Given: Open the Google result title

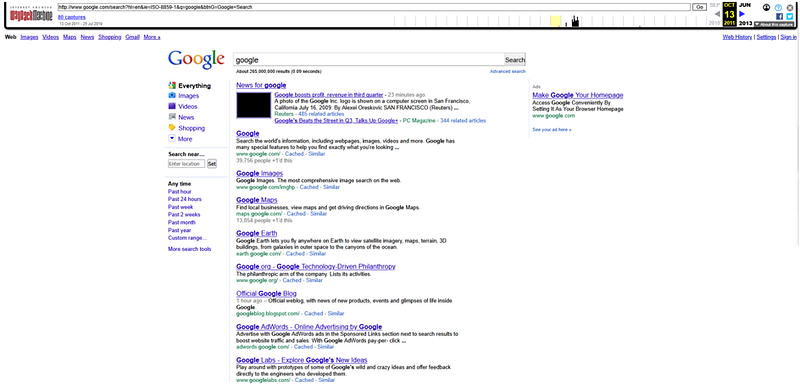Looking at the screenshot, I should tap(247, 134).
